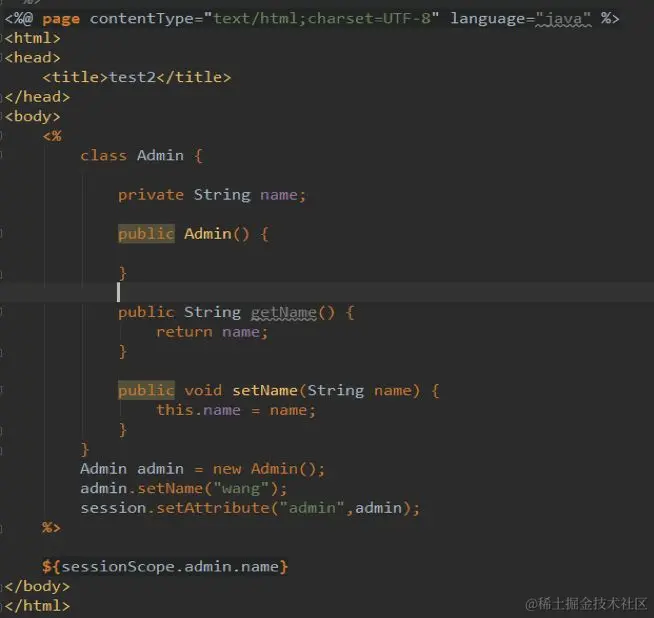Screen dimensions: 654x618
Task: Click 'name' in the private field declaration
Action: (279, 195)
